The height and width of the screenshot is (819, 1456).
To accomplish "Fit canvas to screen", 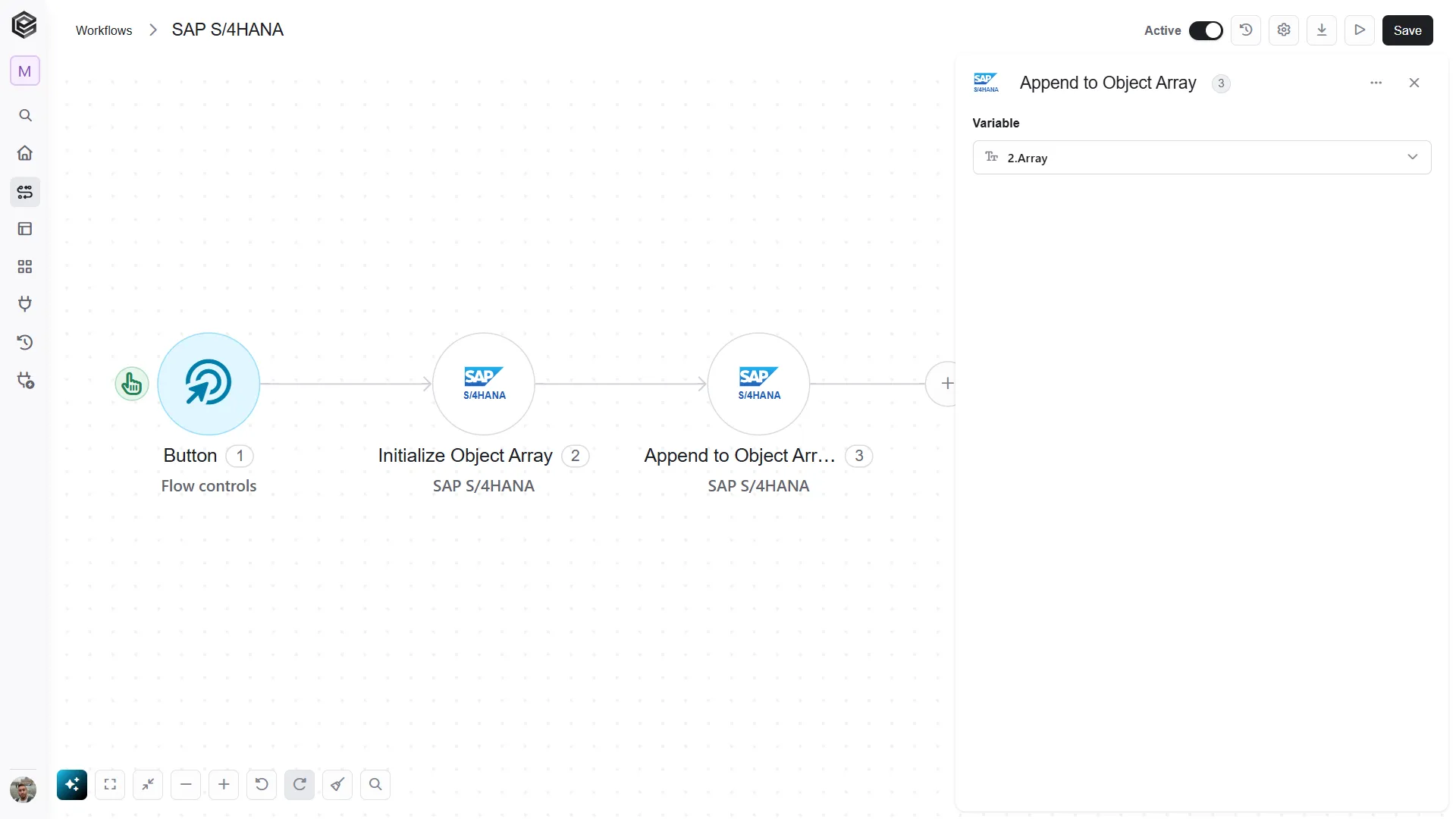I will (110, 785).
